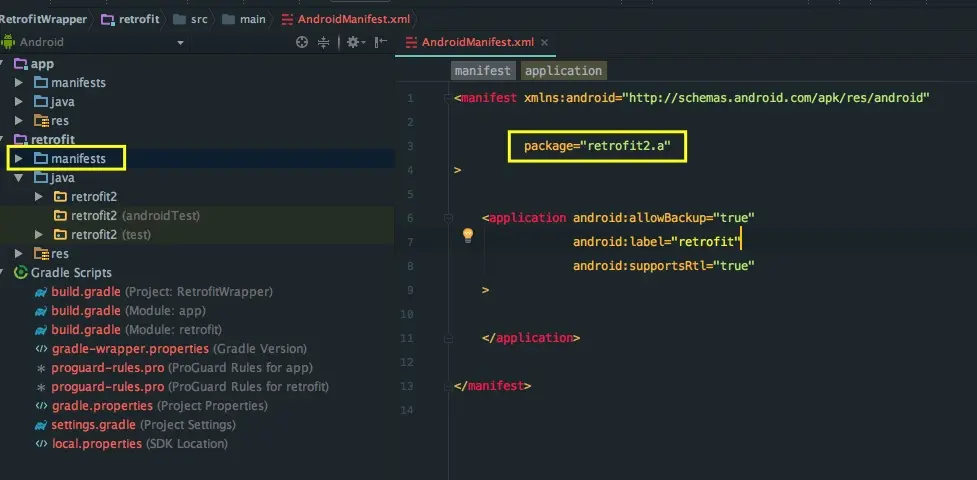This screenshot has height=480, width=977.
Task: Click the intention lightbulb icon
Action: click(468, 235)
